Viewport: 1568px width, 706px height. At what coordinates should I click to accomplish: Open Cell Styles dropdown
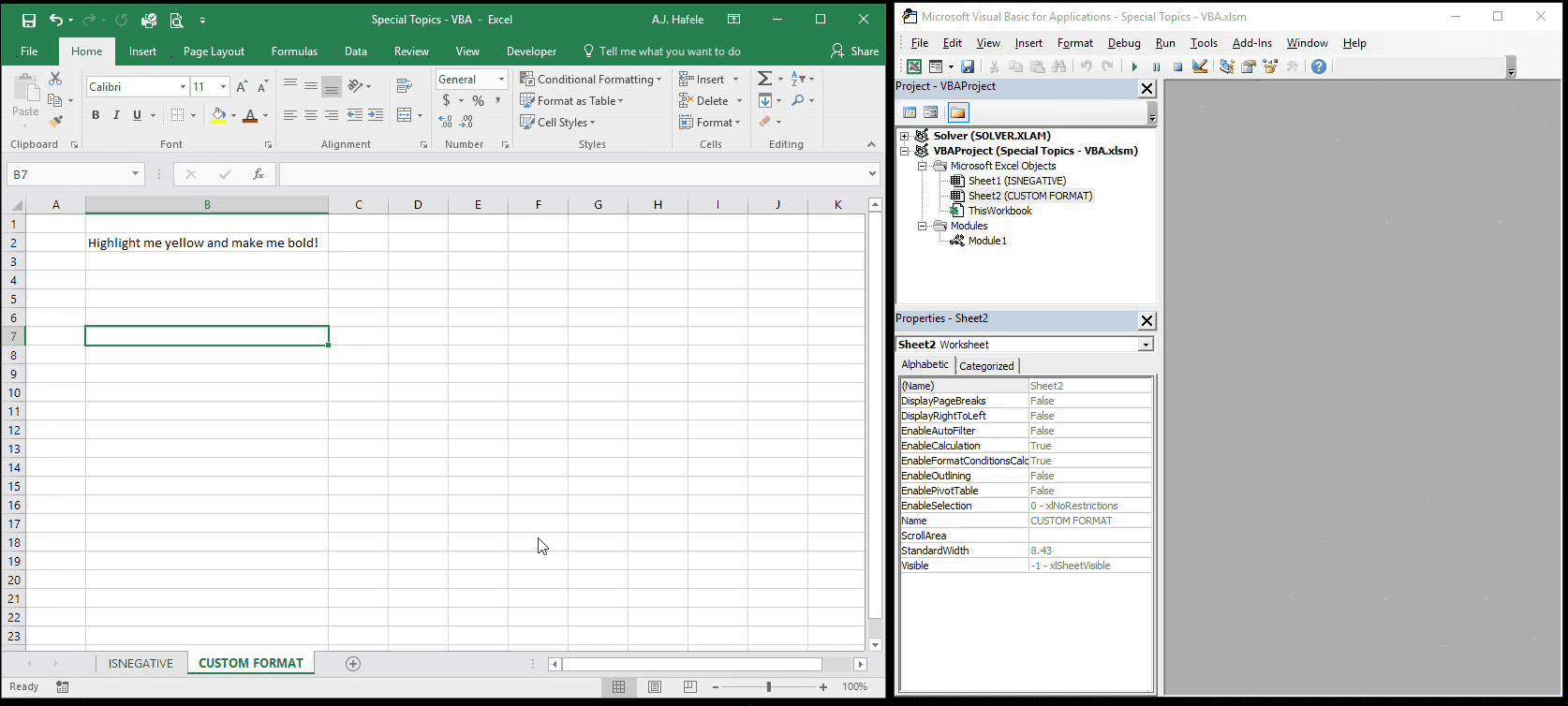tap(558, 122)
